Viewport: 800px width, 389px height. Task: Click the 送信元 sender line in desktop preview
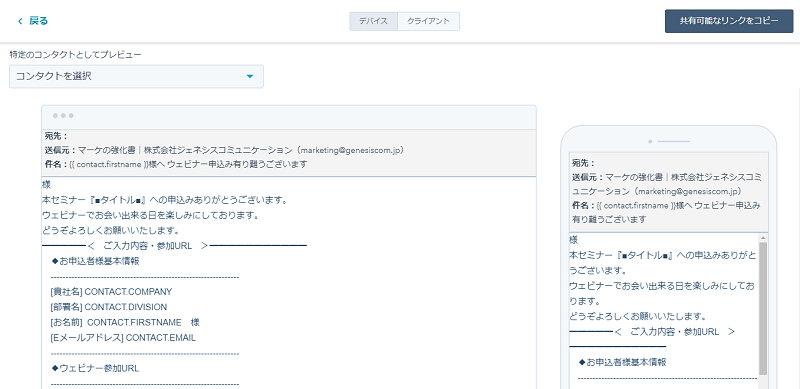click(x=224, y=150)
